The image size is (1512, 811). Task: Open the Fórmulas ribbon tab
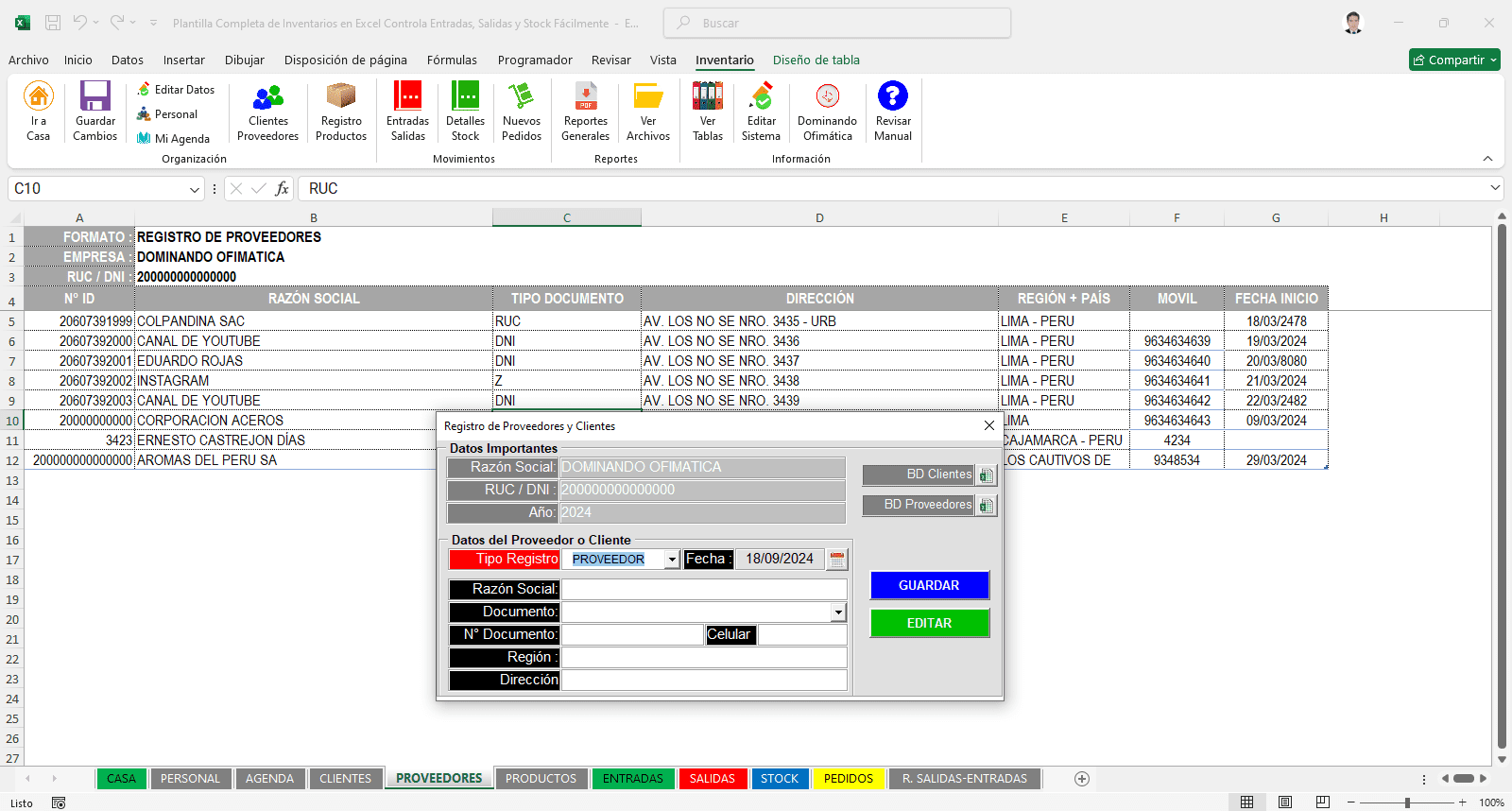(452, 60)
